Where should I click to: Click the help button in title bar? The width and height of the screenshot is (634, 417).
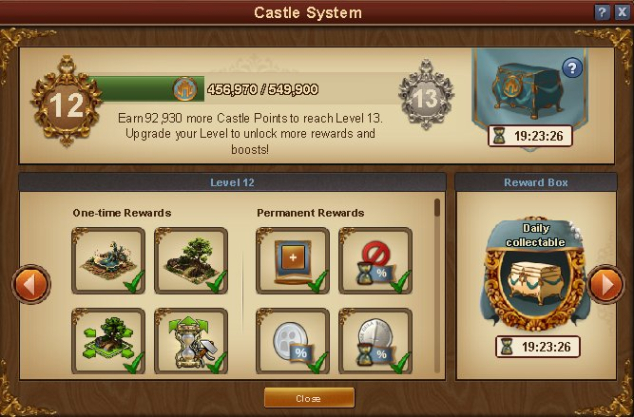(x=602, y=12)
